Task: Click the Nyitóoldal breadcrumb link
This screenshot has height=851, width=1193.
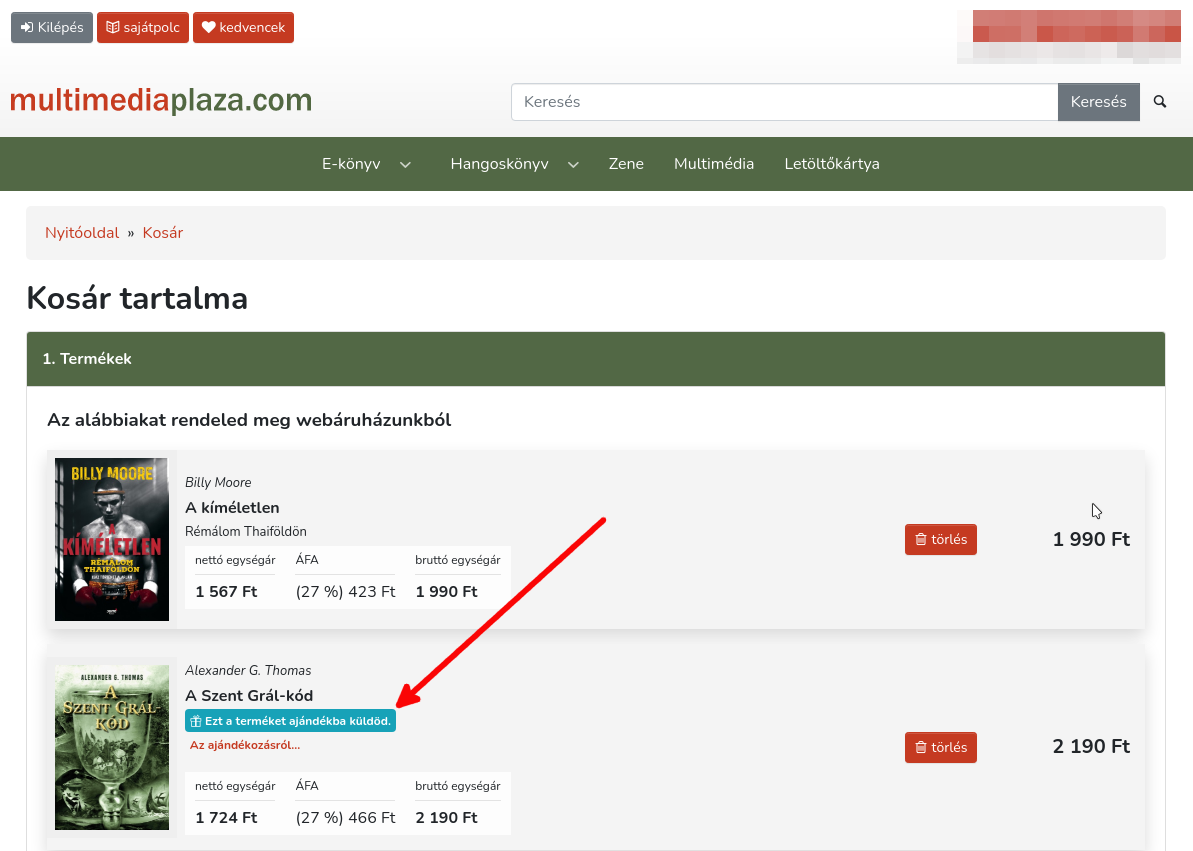Action: pyautogui.click(x=82, y=233)
